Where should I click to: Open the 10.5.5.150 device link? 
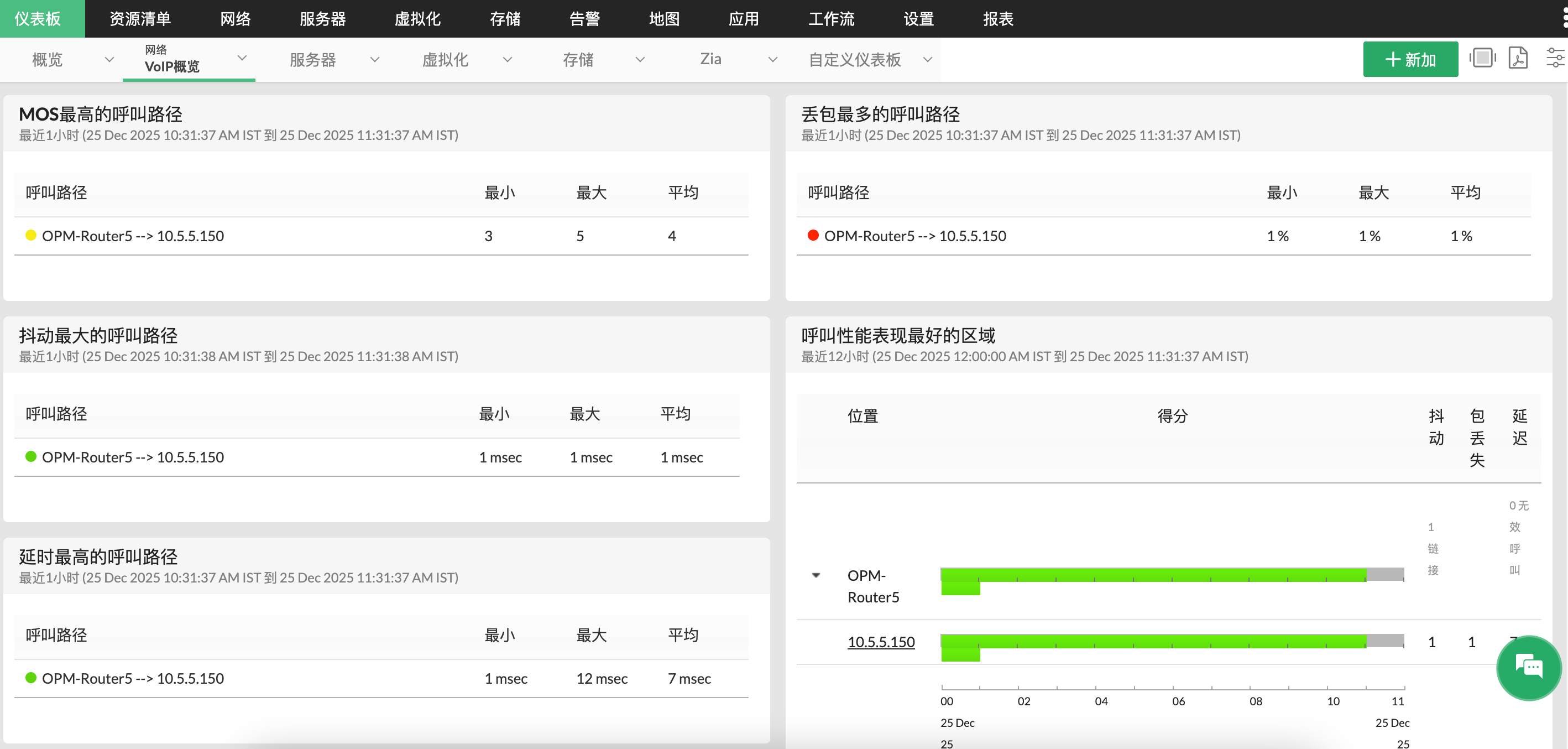coord(881,642)
